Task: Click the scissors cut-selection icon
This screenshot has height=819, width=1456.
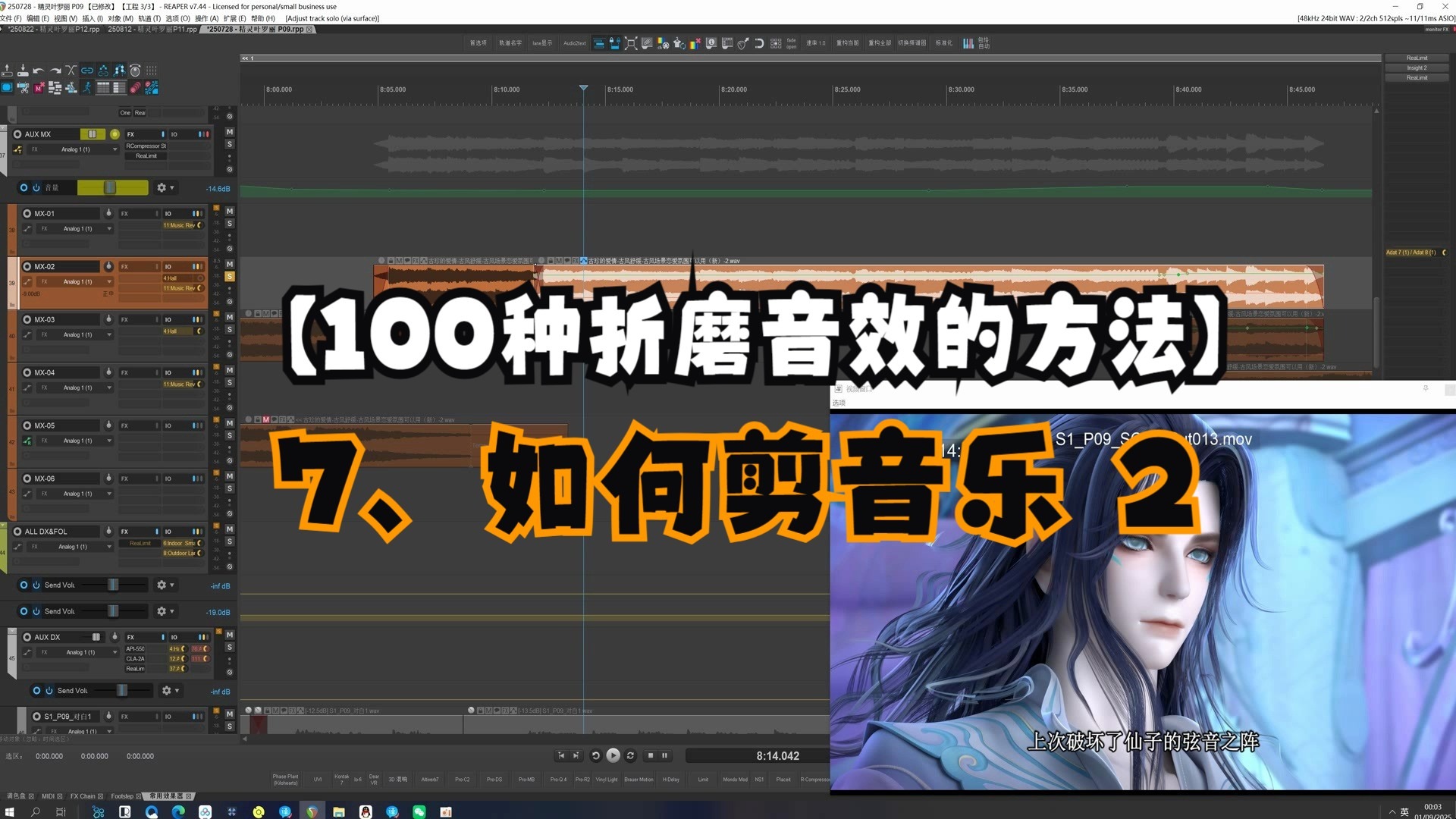Action: (23, 88)
